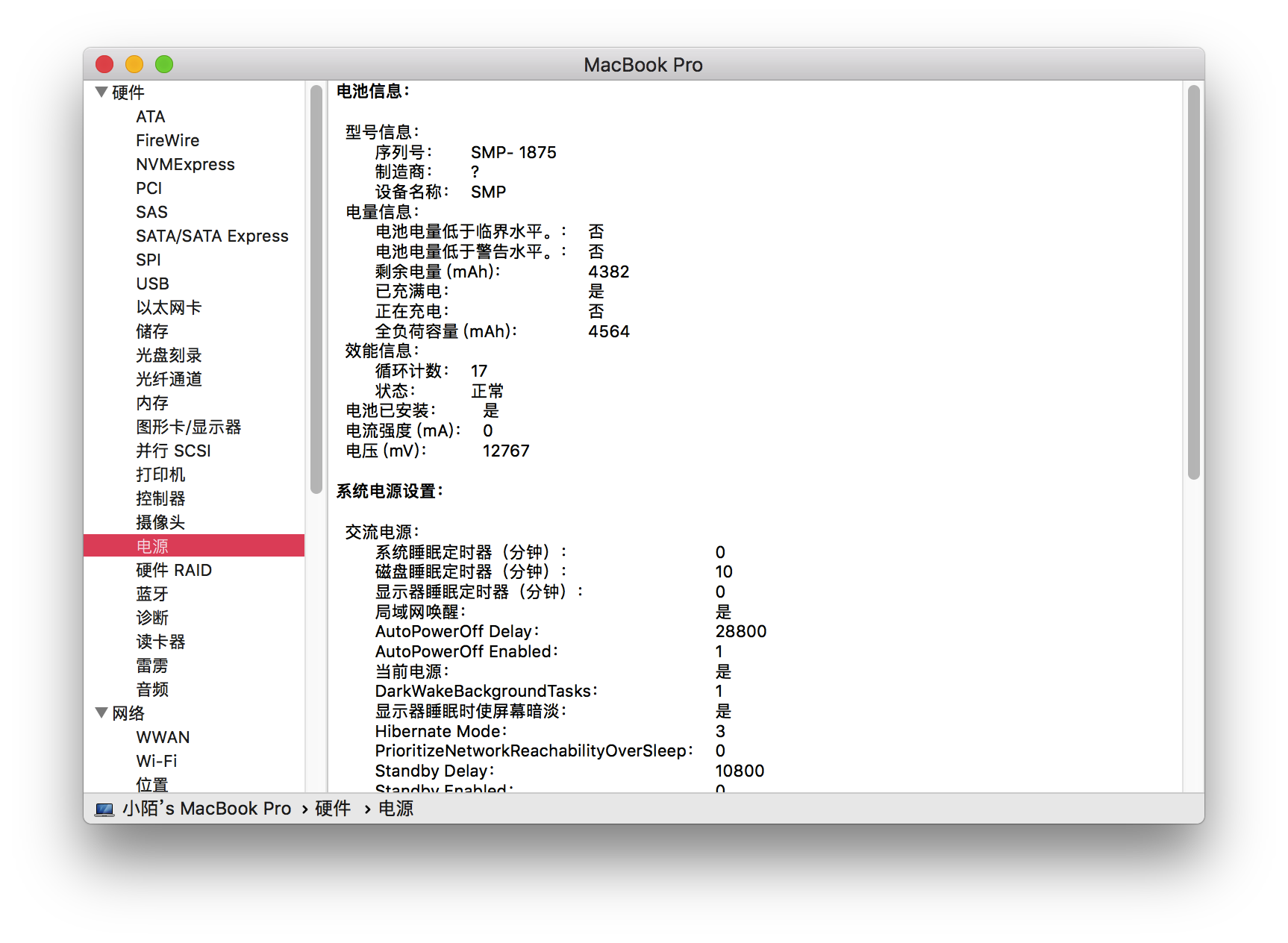Select 诊断 in the sidebar
1288x943 pixels.
coord(152,618)
